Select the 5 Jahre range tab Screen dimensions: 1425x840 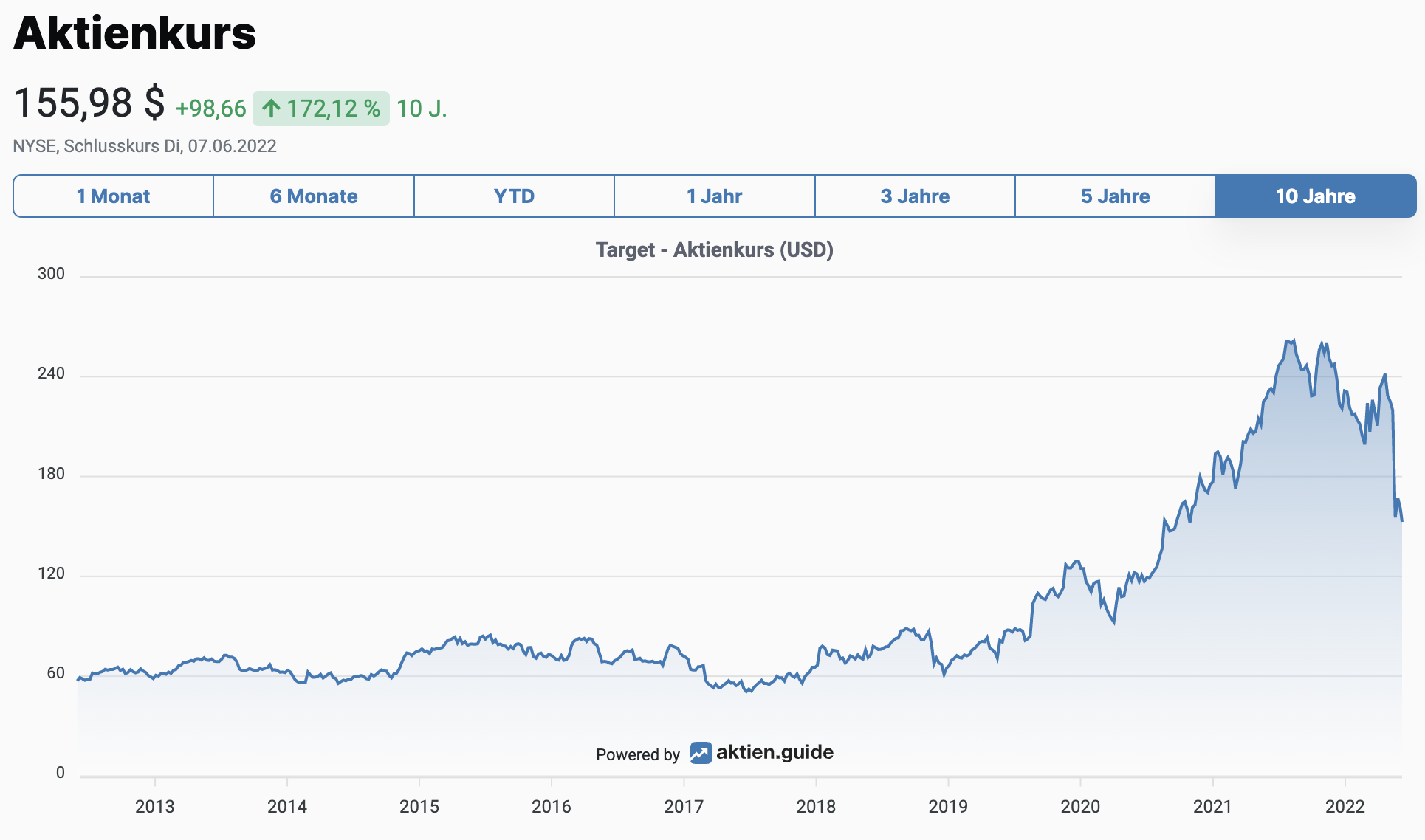point(1116,196)
